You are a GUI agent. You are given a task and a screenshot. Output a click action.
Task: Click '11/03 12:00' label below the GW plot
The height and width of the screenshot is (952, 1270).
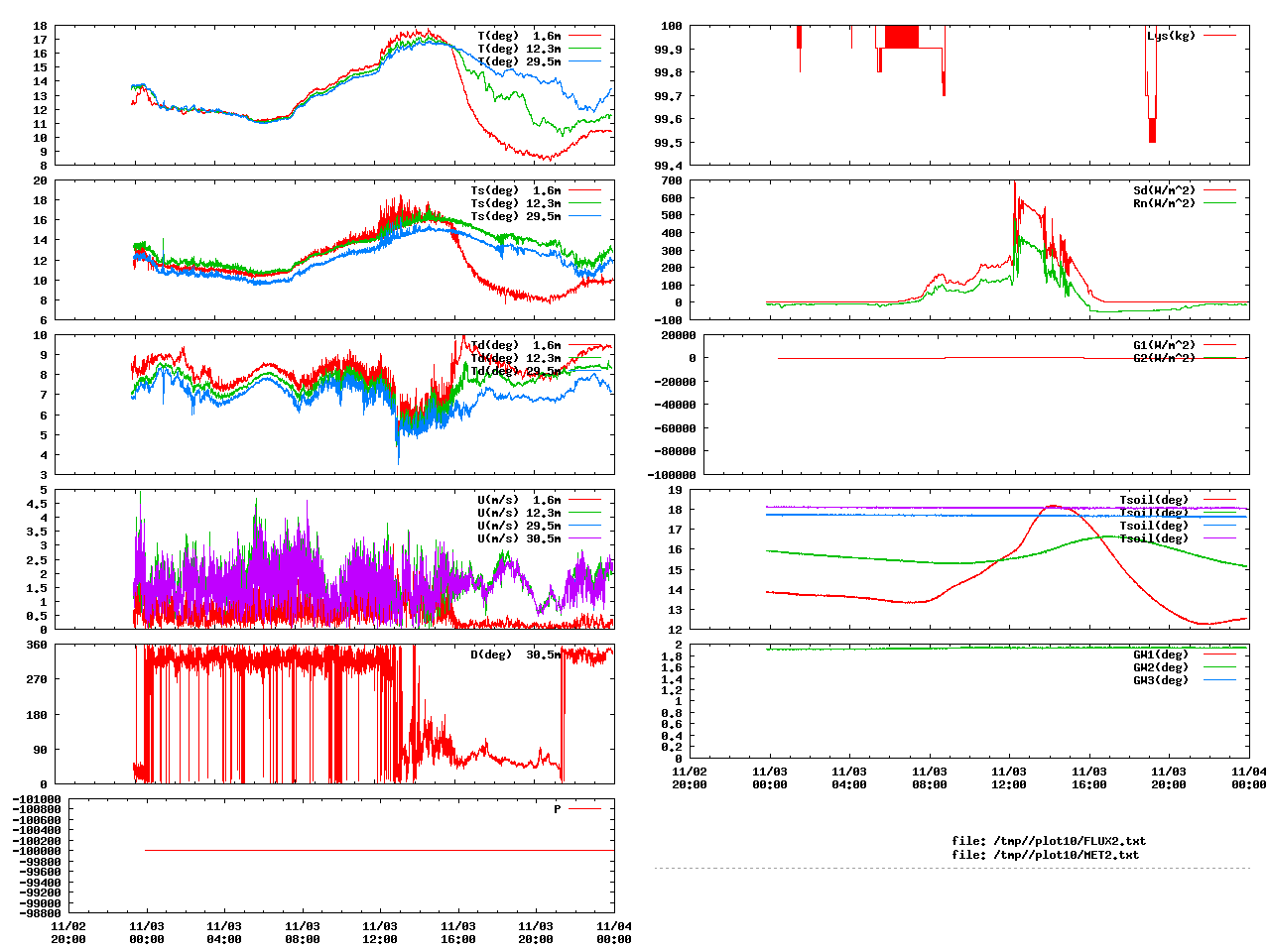(x=1009, y=777)
